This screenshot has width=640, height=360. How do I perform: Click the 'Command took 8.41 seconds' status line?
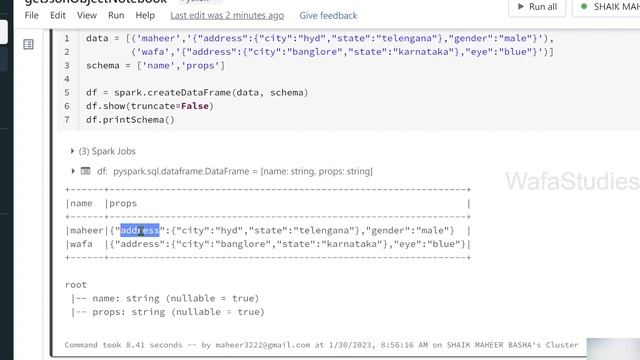click(x=321, y=345)
